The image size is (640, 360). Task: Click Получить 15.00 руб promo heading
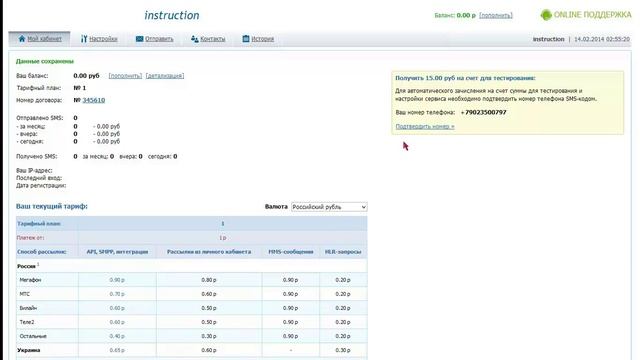coord(465,78)
